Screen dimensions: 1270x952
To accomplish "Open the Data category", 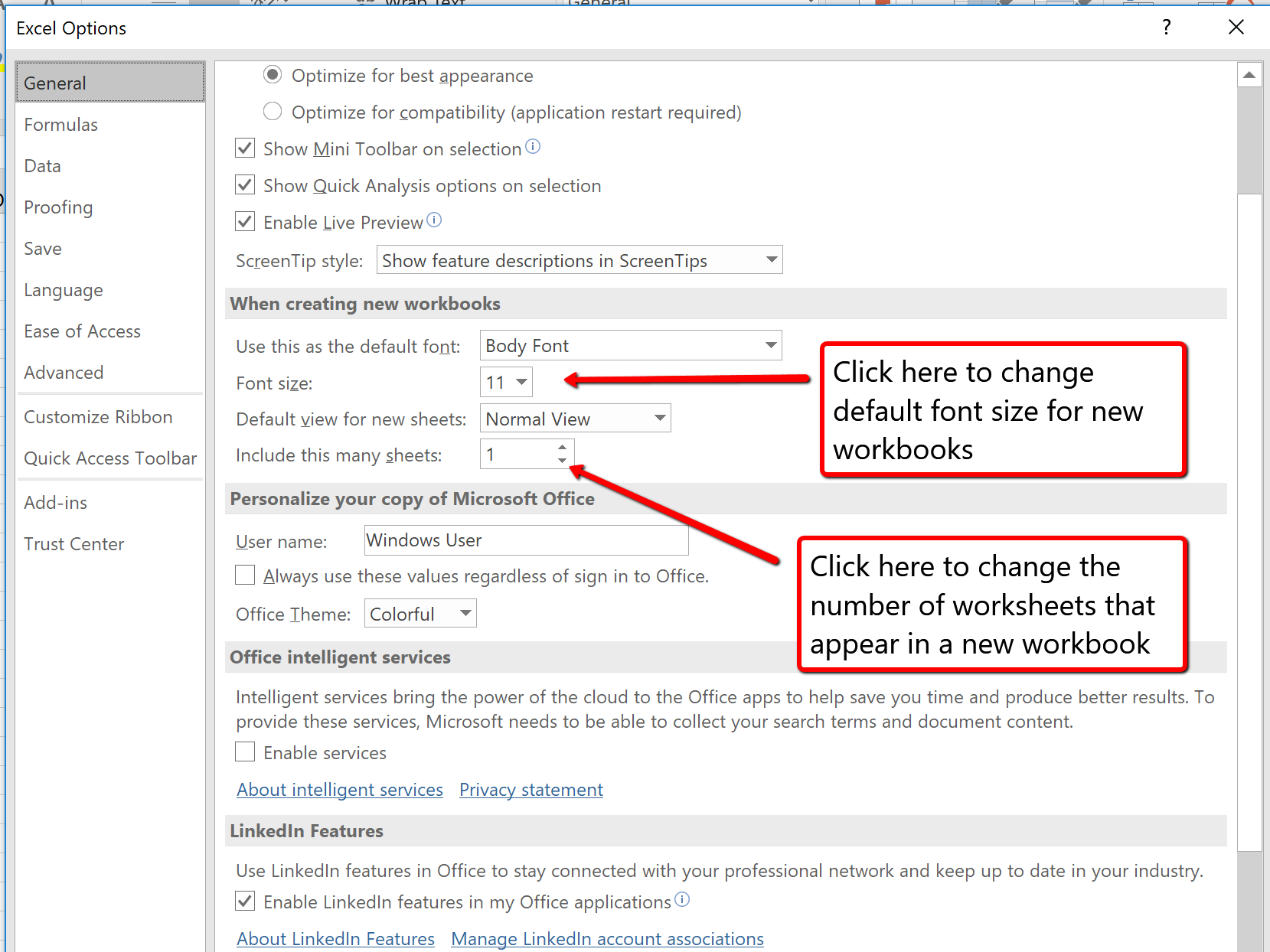I will [110, 165].
